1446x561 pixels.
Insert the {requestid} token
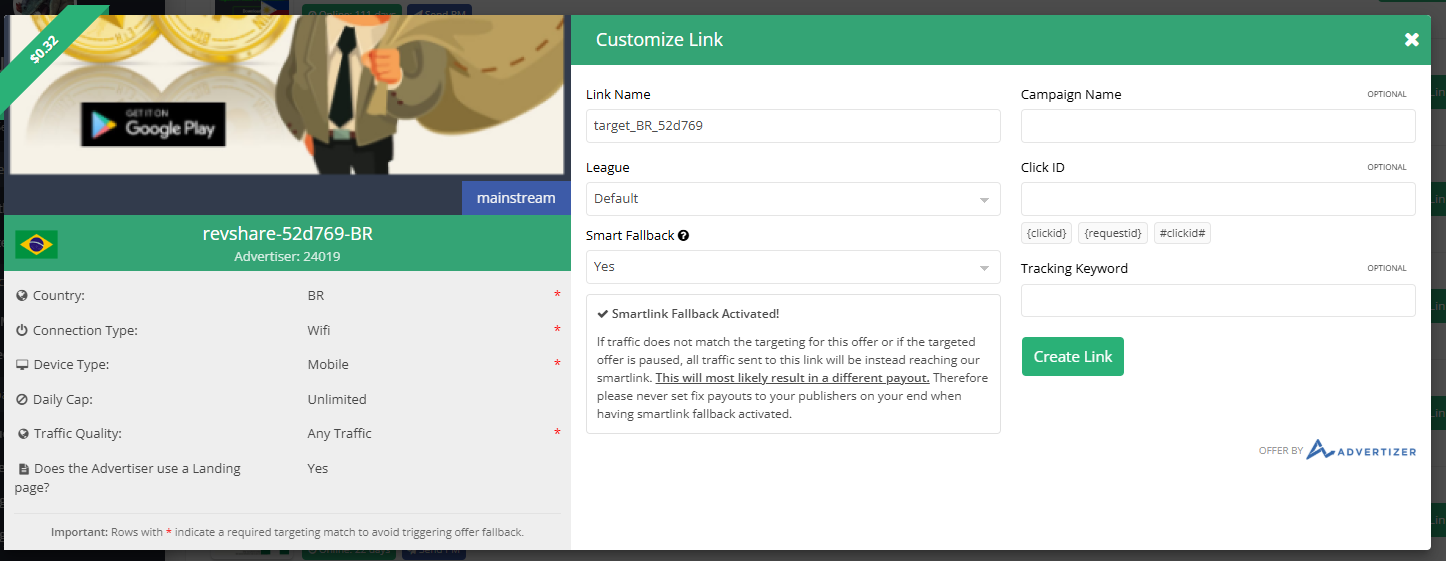tap(1112, 233)
